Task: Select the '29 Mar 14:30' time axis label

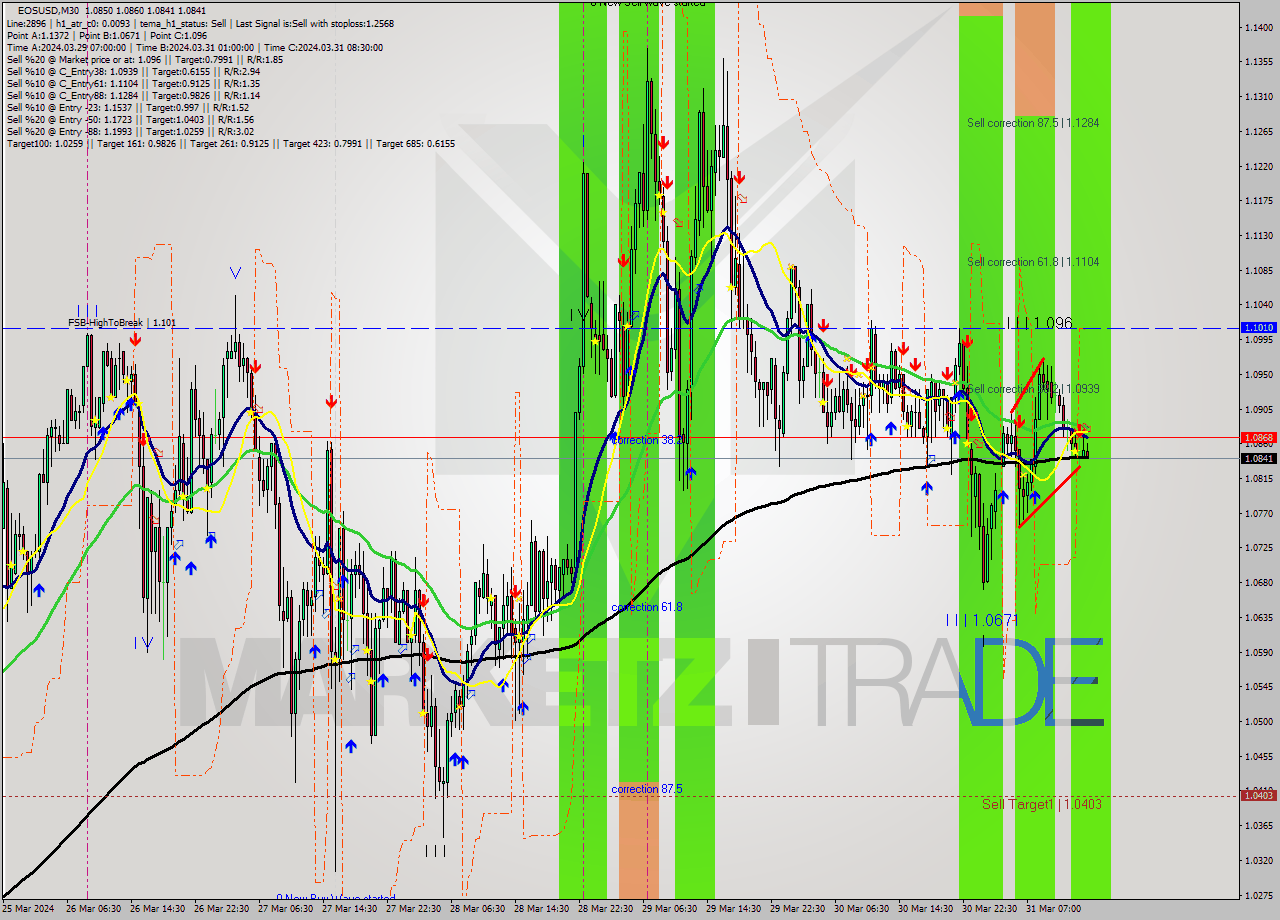Action: pyautogui.click(x=735, y=909)
